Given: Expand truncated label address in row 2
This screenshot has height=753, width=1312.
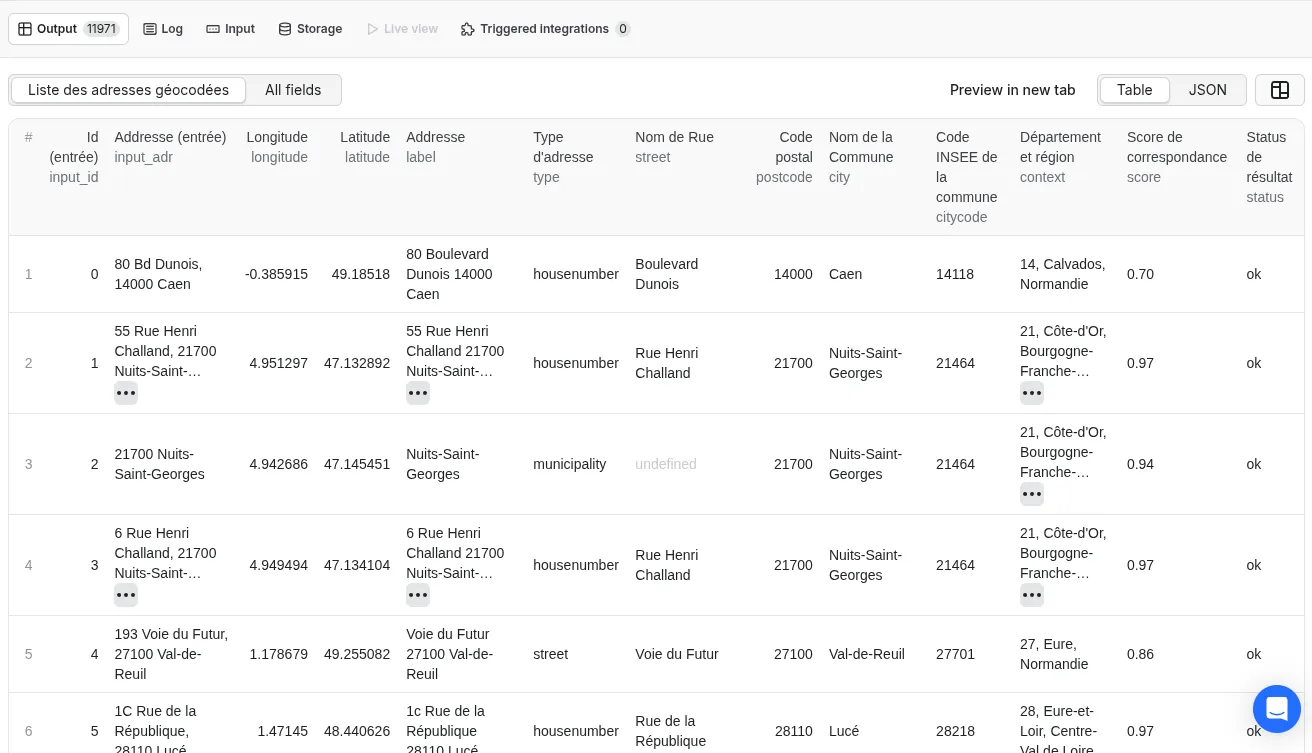Looking at the screenshot, I should tap(418, 393).
